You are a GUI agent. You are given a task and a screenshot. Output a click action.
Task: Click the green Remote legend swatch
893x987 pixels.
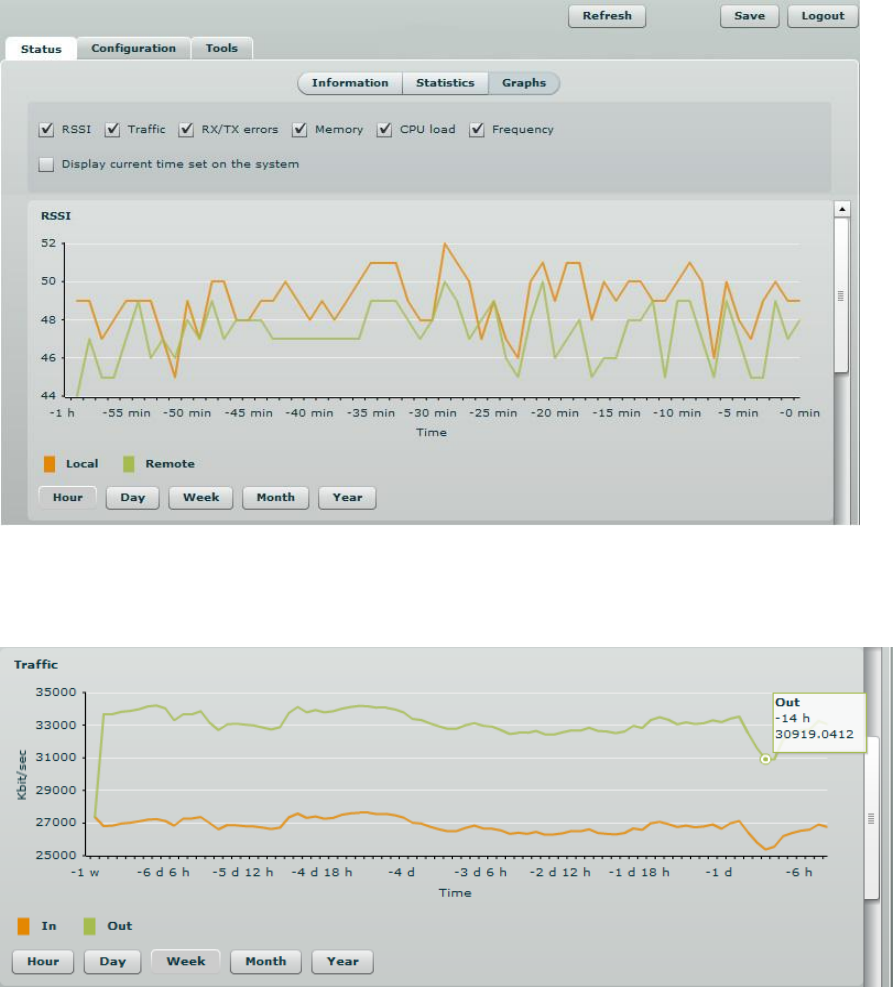pos(128,464)
